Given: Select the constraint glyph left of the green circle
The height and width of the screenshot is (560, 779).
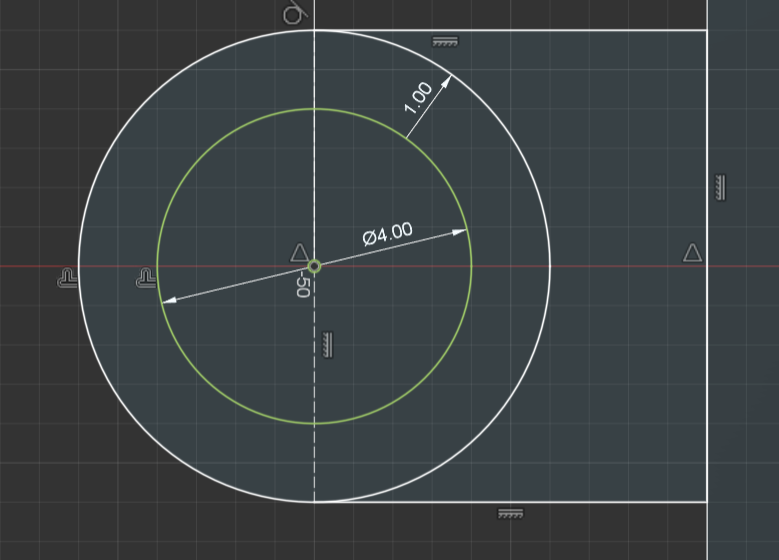Looking at the screenshot, I should point(146,278).
